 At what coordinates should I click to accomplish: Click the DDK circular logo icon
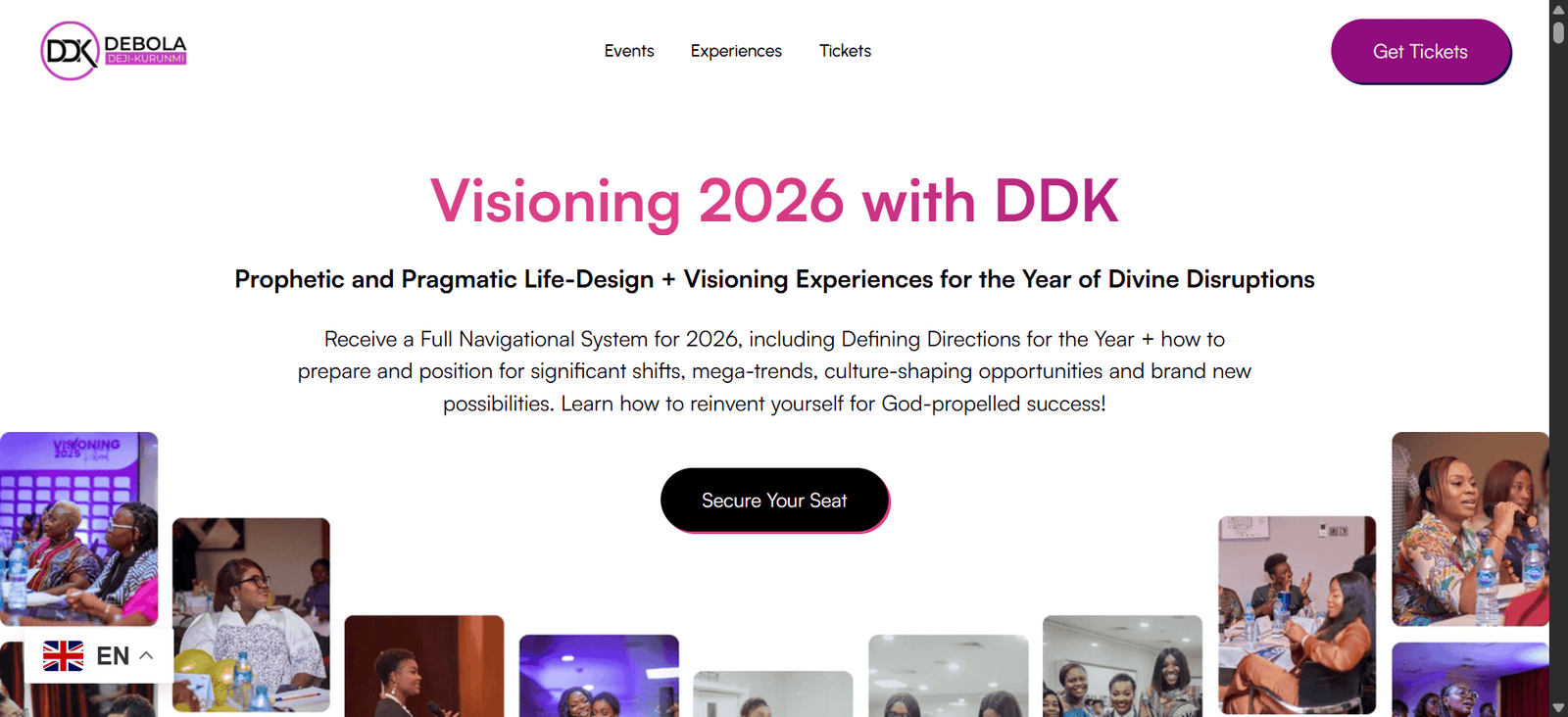[71, 51]
